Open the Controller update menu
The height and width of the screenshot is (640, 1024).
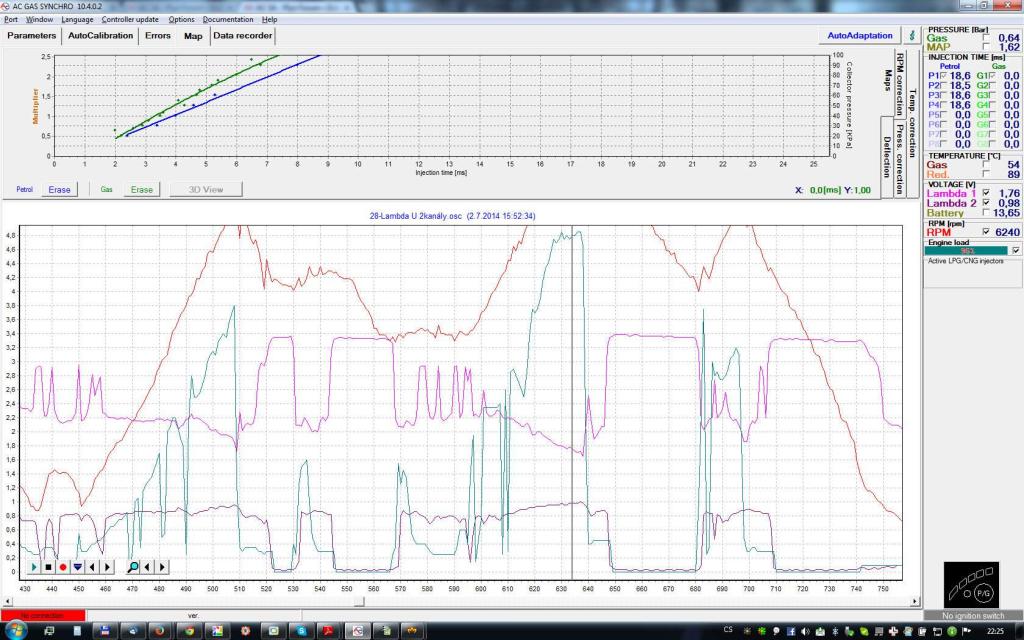pos(130,19)
